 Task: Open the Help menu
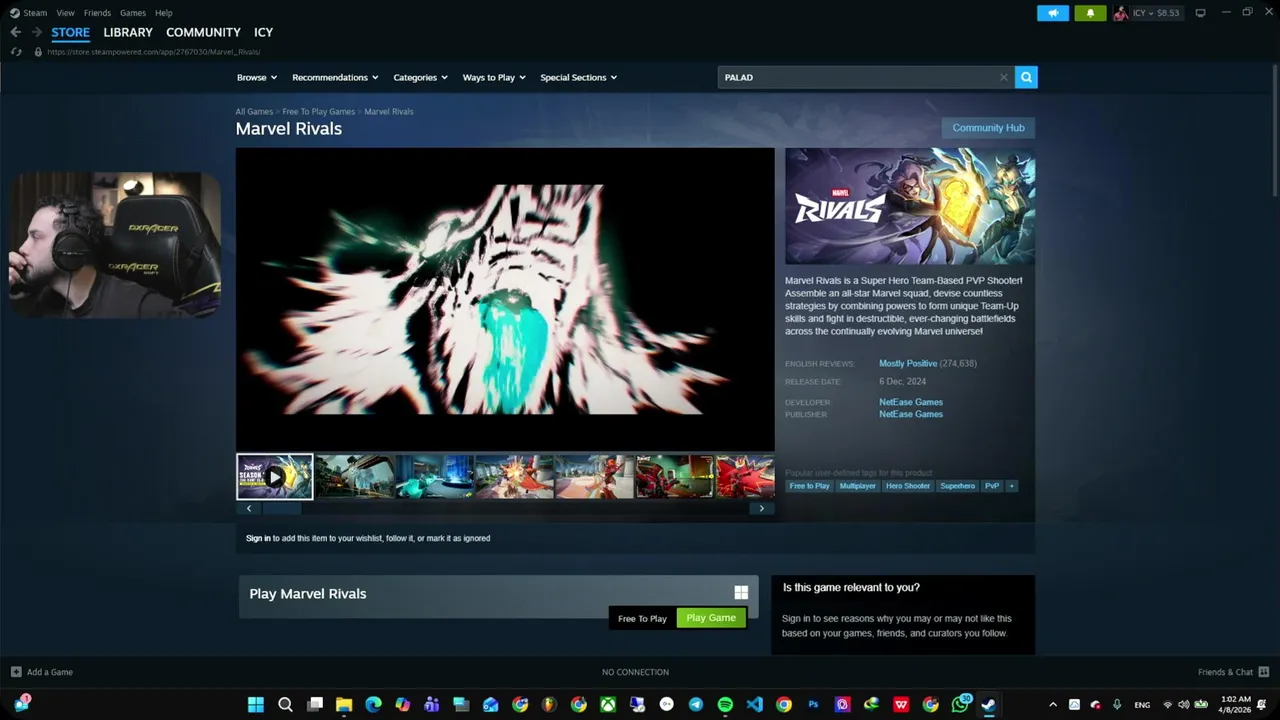pyautogui.click(x=164, y=13)
